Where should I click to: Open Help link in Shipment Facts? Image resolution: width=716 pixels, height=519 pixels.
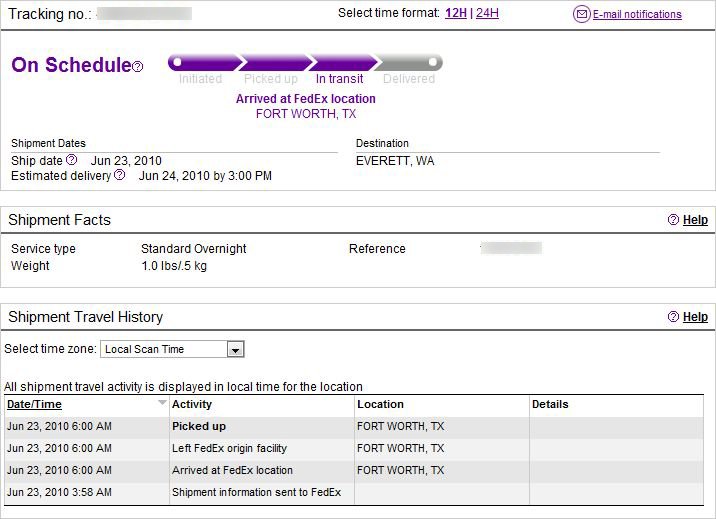[695, 220]
